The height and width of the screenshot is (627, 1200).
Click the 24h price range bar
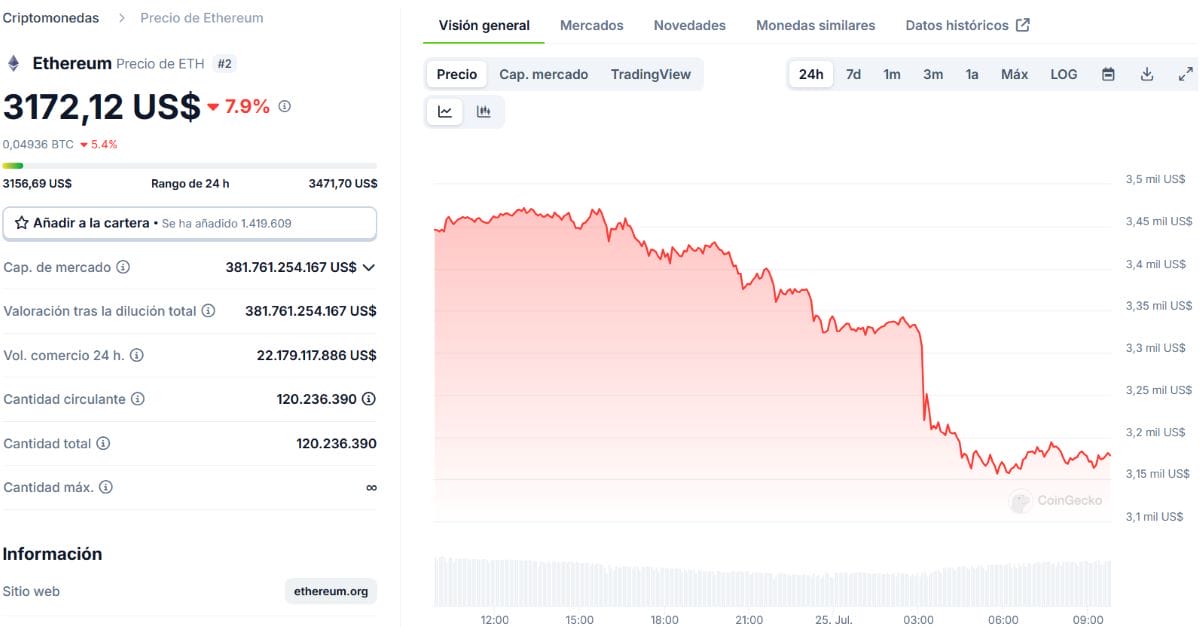tap(190, 166)
